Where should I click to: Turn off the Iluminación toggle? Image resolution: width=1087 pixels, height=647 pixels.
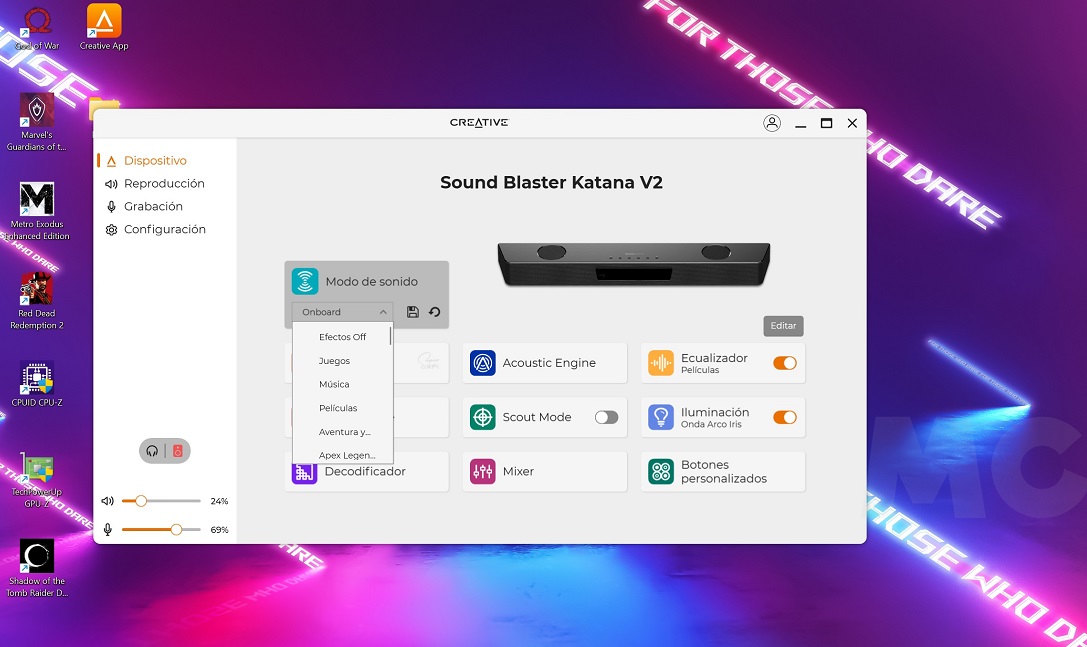[x=784, y=417]
